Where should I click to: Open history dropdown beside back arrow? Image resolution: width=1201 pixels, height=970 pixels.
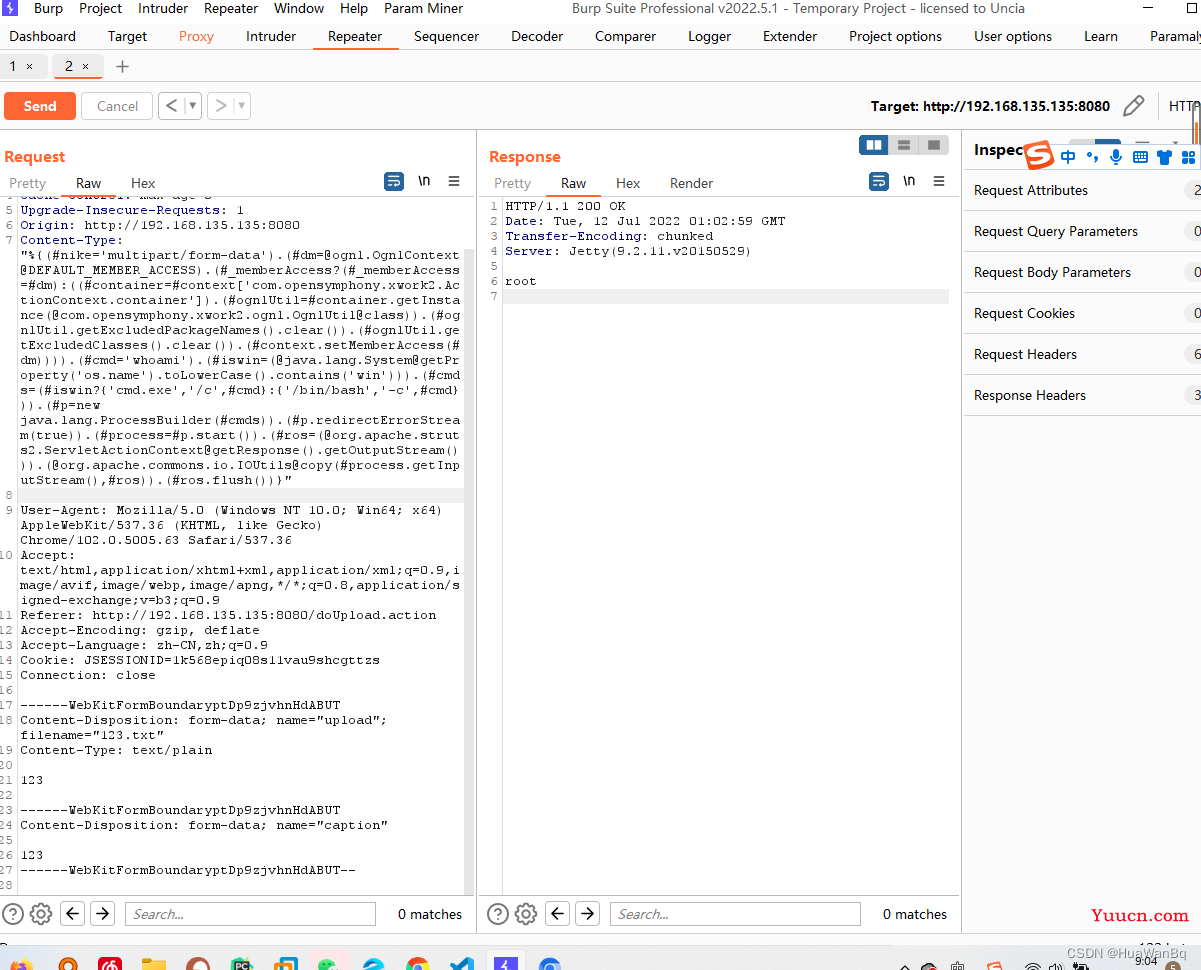coord(192,106)
